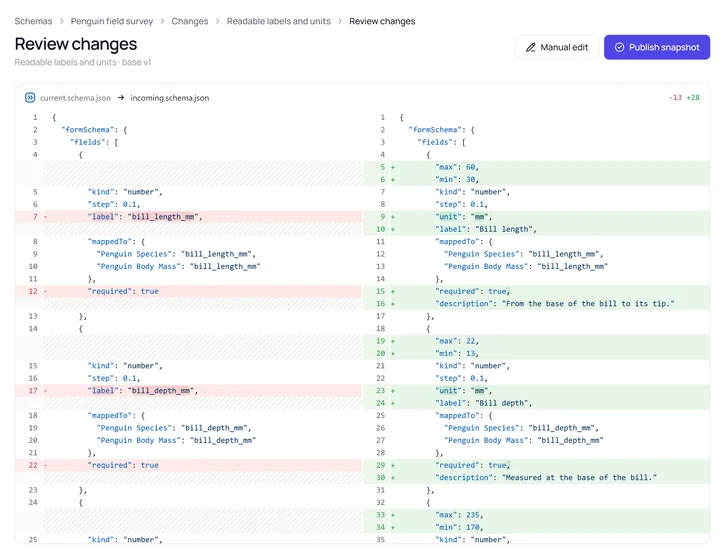This screenshot has height=559, width=720.
Task: Click the Publish snapshot button
Action: [x=657, y=47]
